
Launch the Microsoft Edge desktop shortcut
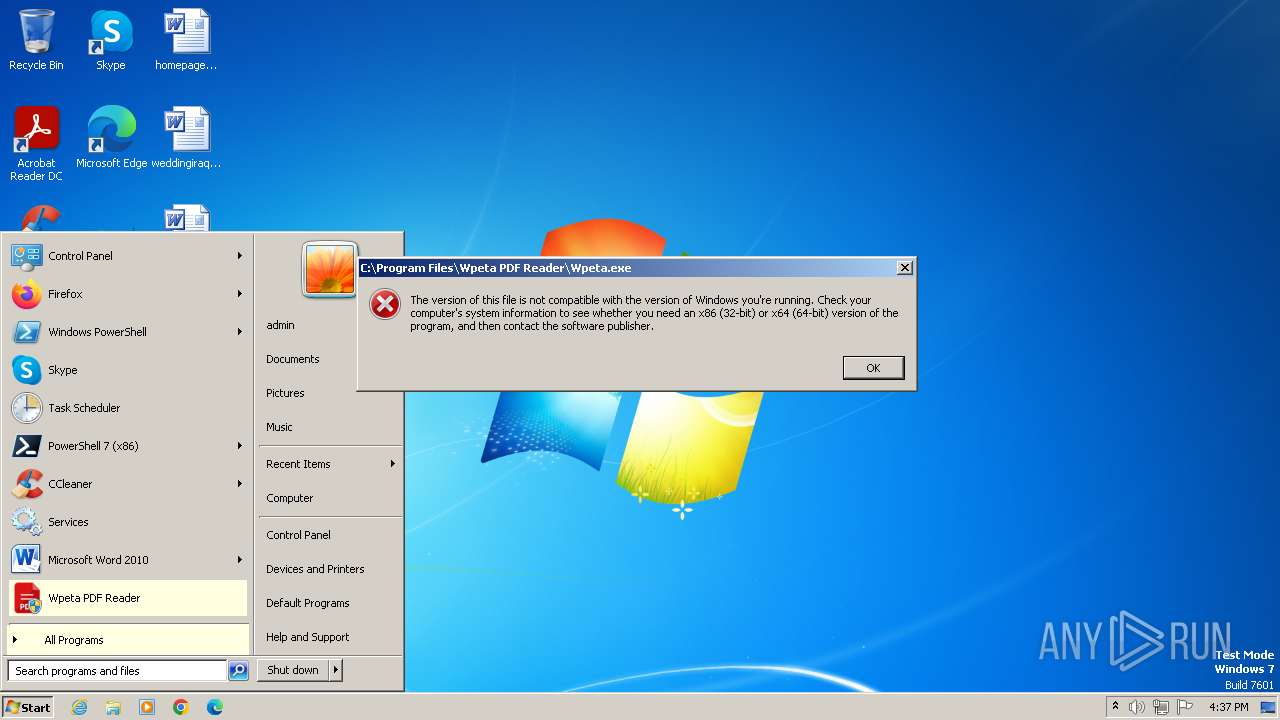111,137
